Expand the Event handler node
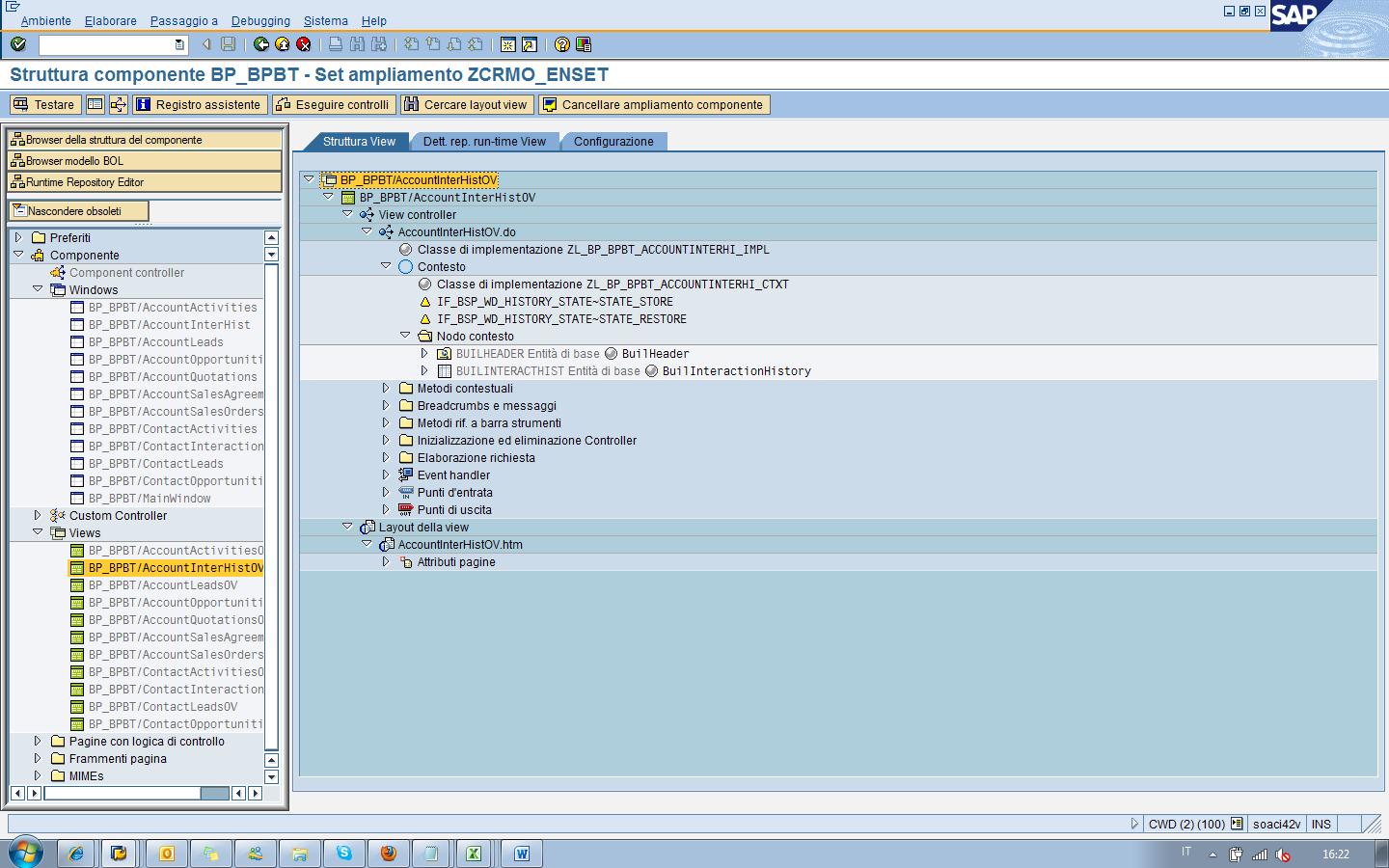The image size is (1389, 868). (x=386, y=475)
